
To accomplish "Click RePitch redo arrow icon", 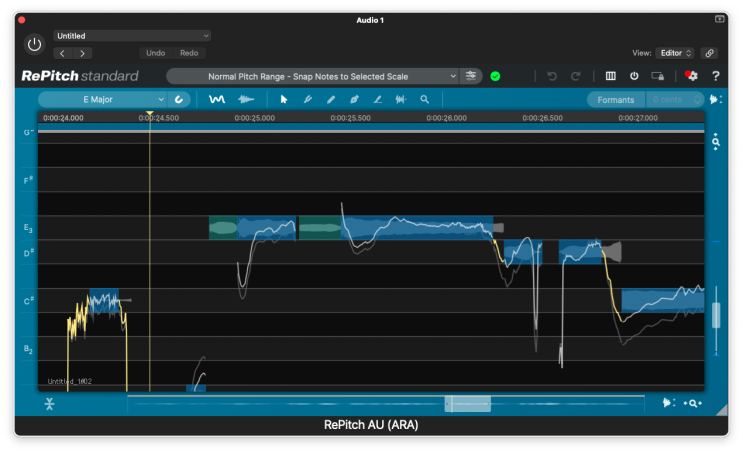I will pos(575,76).
